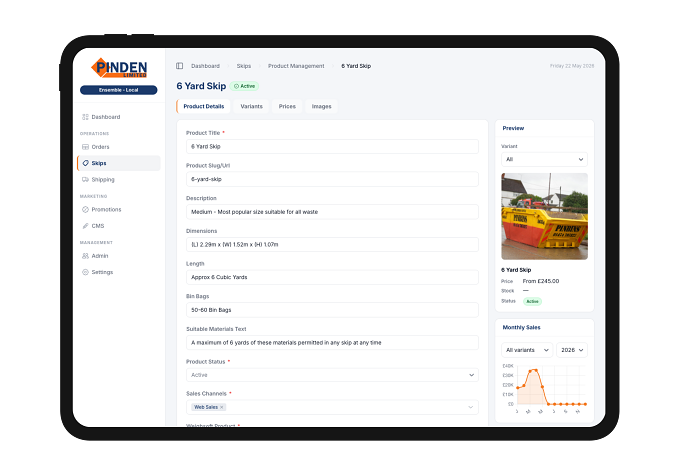Open the All variants sales filter
680x476 pixels.
tap(527, 350)
